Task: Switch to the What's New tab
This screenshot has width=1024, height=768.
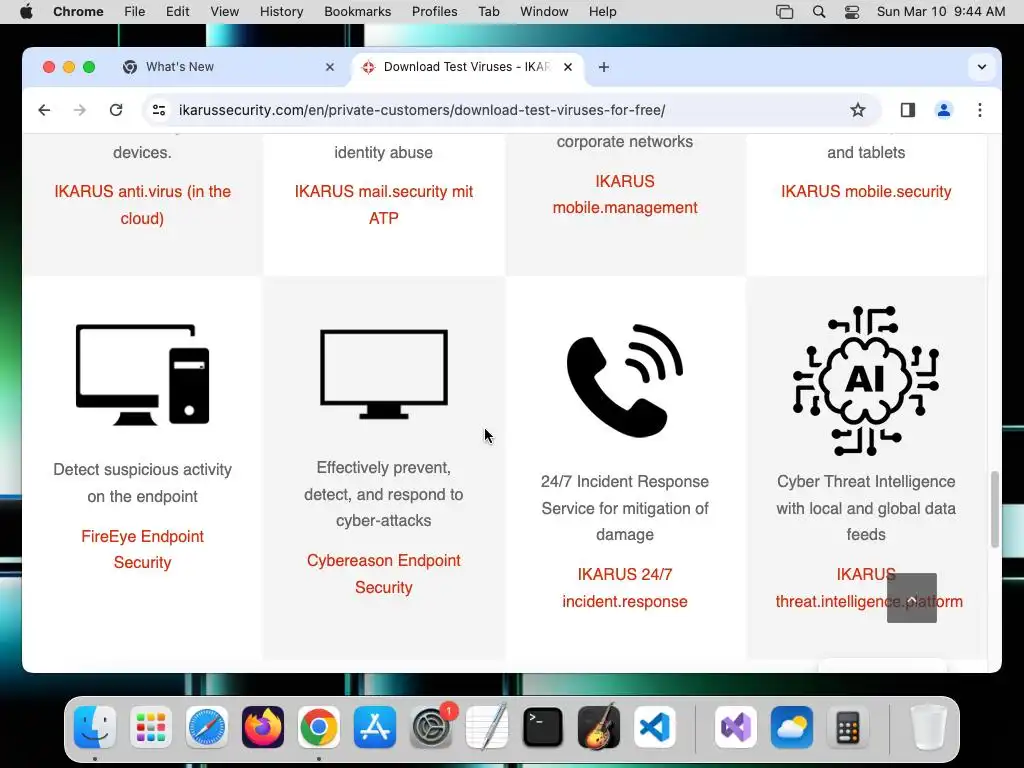Action: 229,67
